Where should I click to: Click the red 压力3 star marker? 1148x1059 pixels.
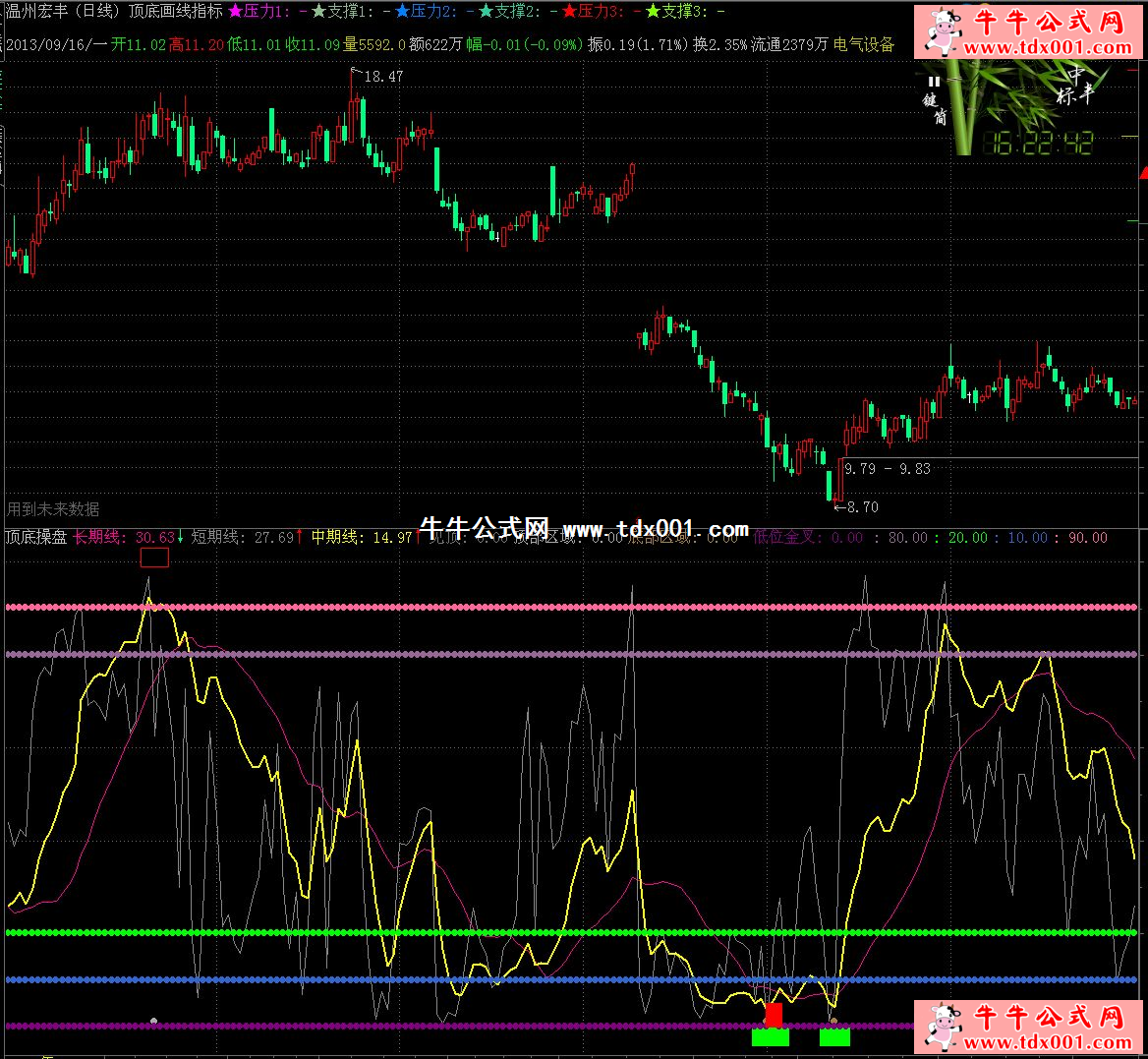coord(569,12)
